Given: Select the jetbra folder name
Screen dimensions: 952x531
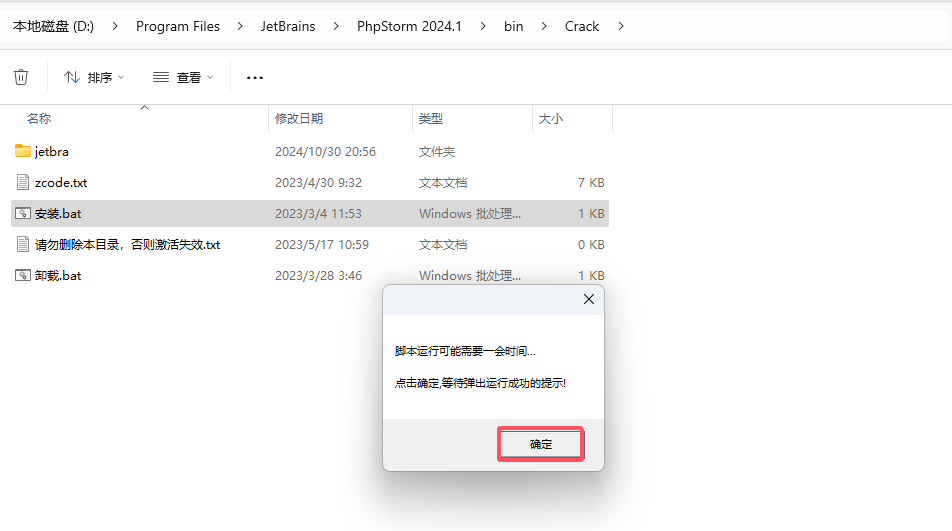Looking at the screenshot, I should click(52, 152).
